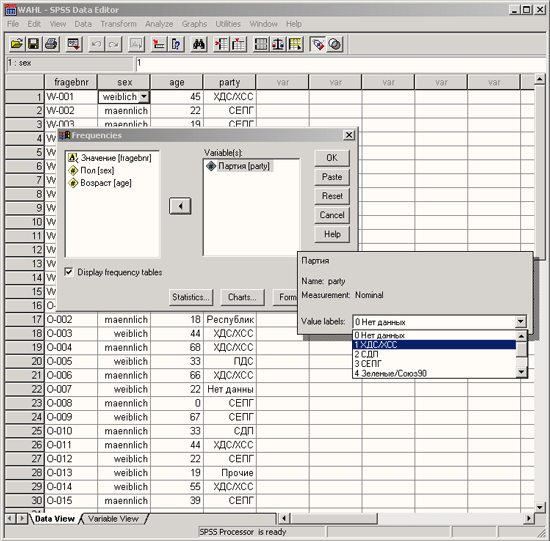
Task: Click the Help button in the Frequencies dialog
Action: coord(332,234)
